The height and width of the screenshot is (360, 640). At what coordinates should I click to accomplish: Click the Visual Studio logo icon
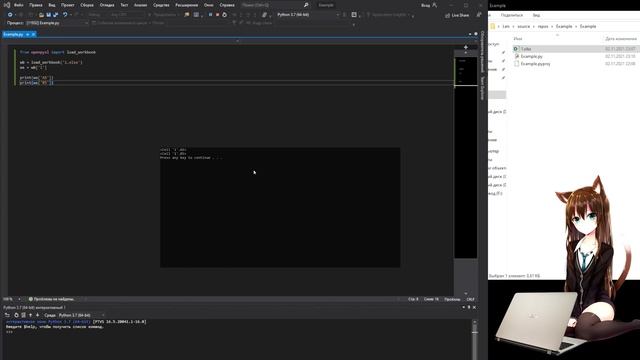click(7, 5)
